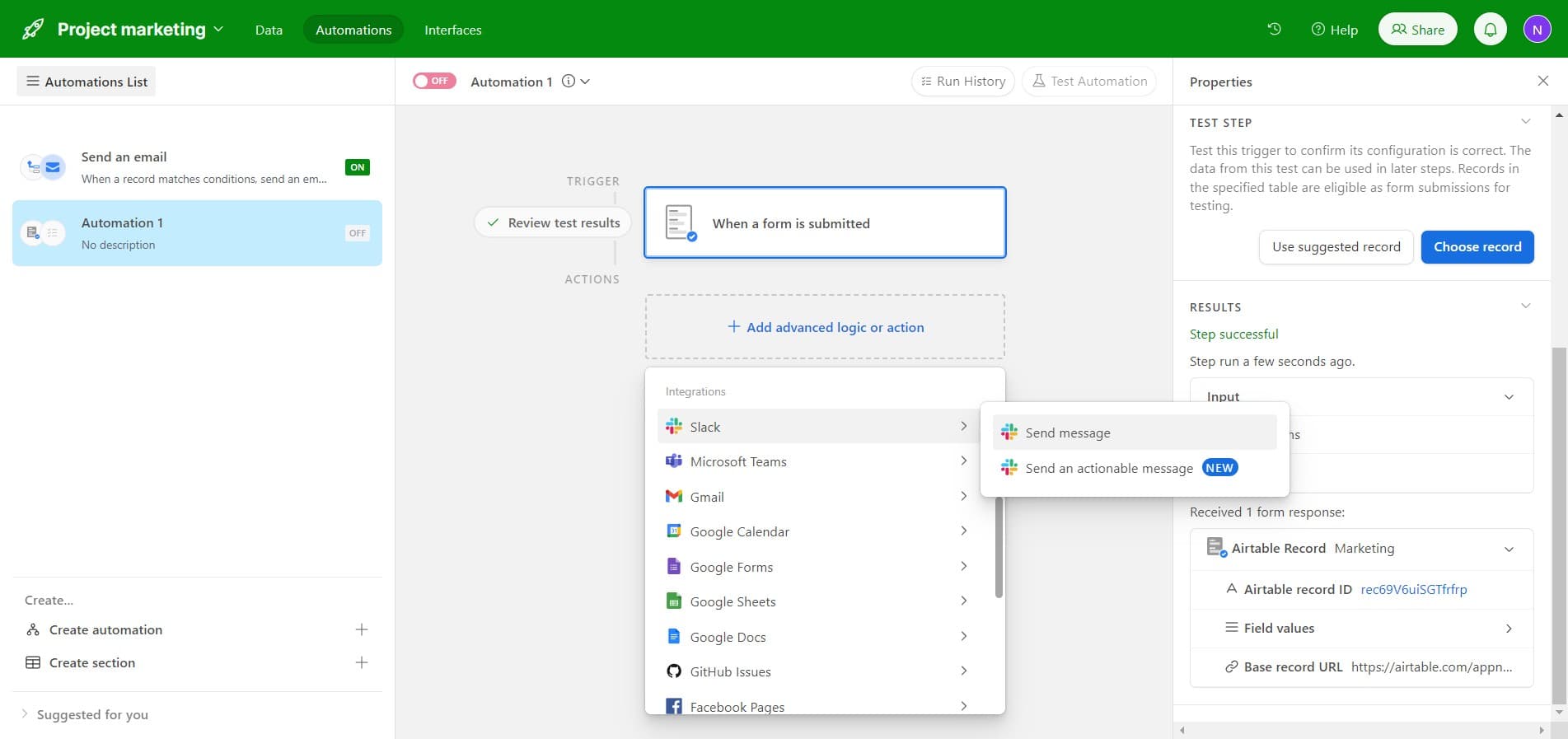Open Help
The height and width of the screenshot is (739, 1568).
[1334, 30]
